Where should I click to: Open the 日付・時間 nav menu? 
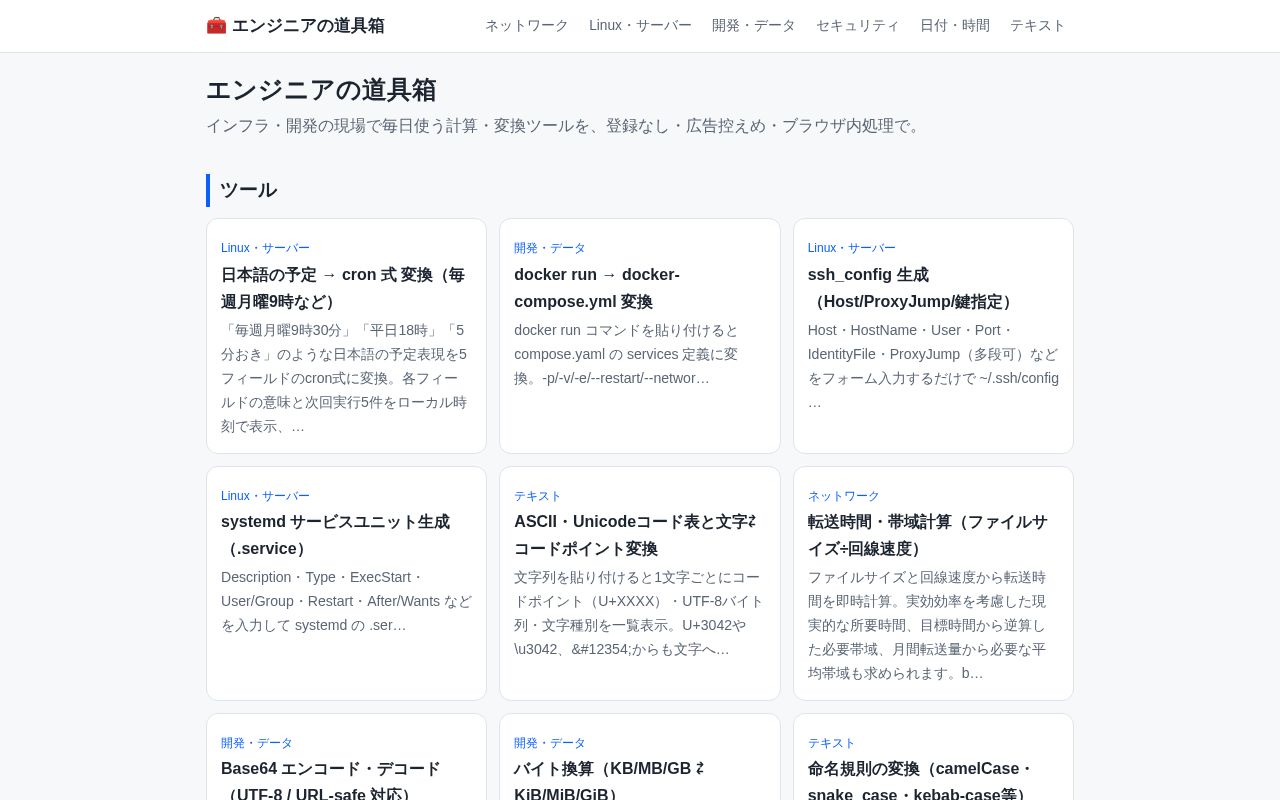pos(955,26)
